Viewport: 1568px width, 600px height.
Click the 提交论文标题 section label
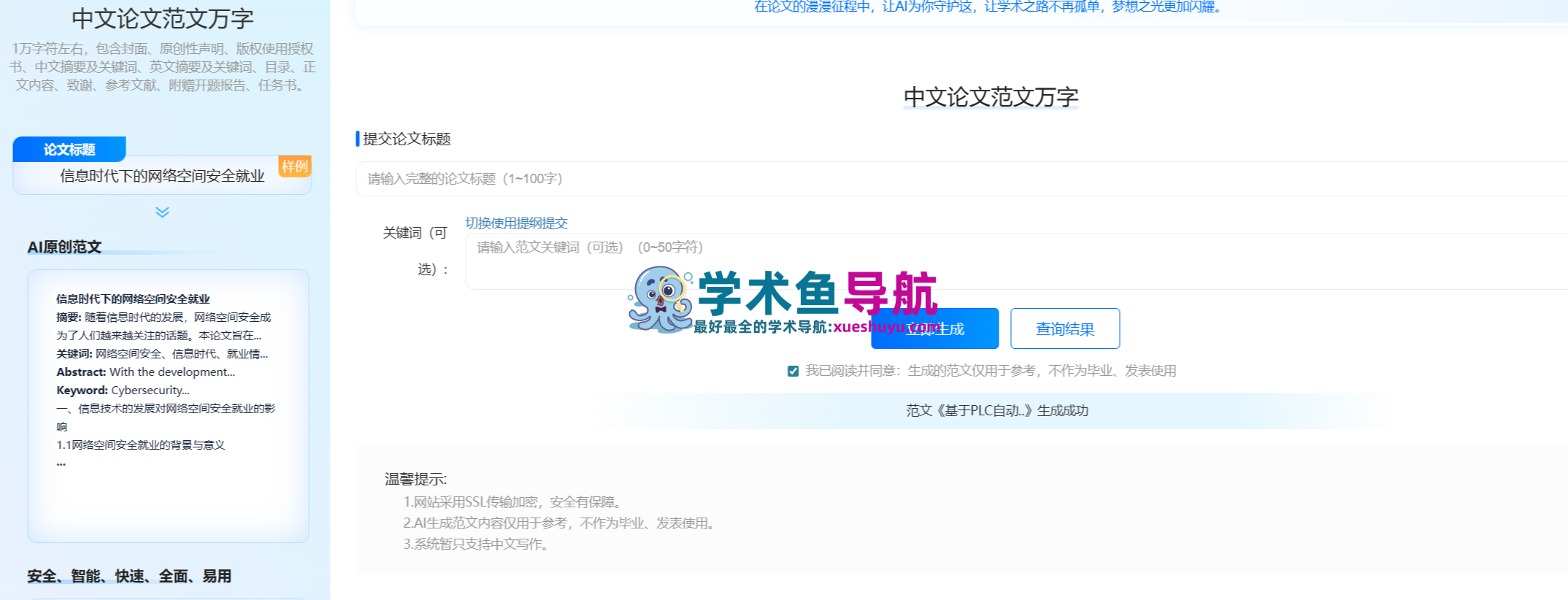[x=407, y=139]
